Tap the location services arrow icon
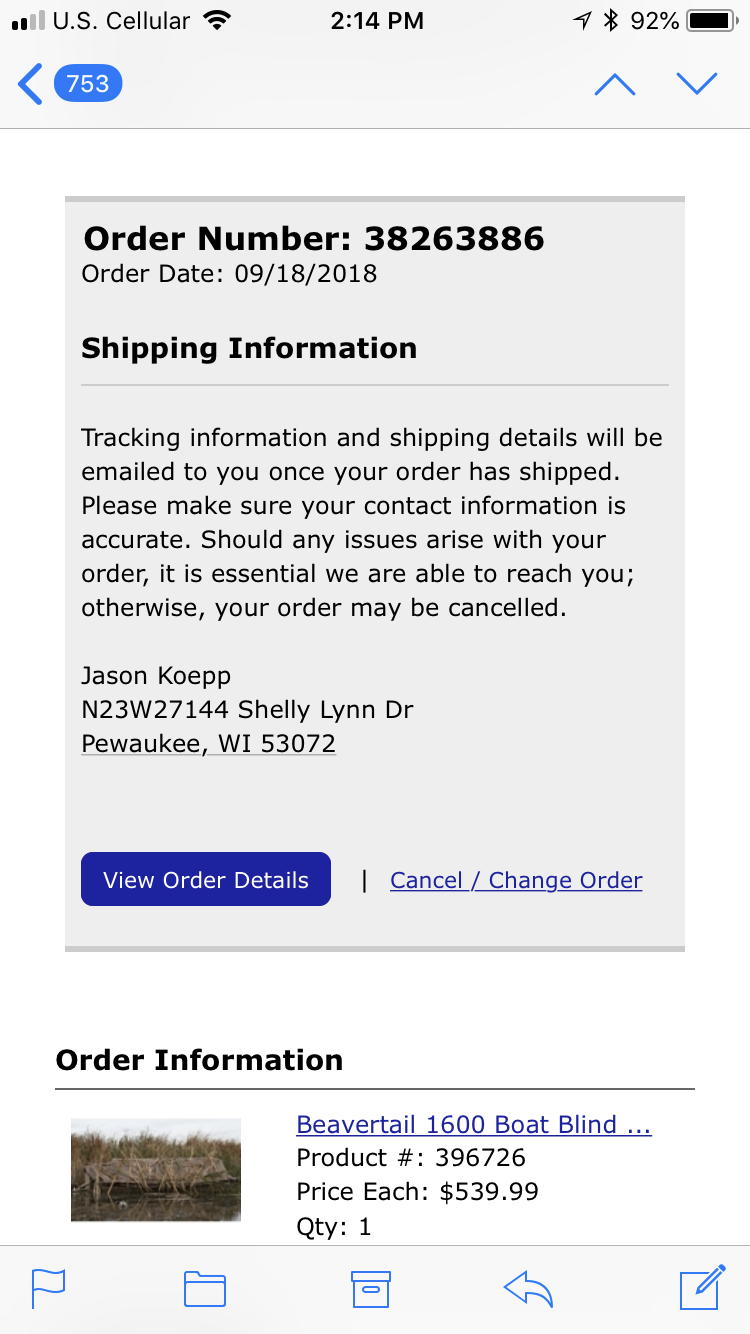Viewport: 750px width, 1334px height. pos(583,20)
